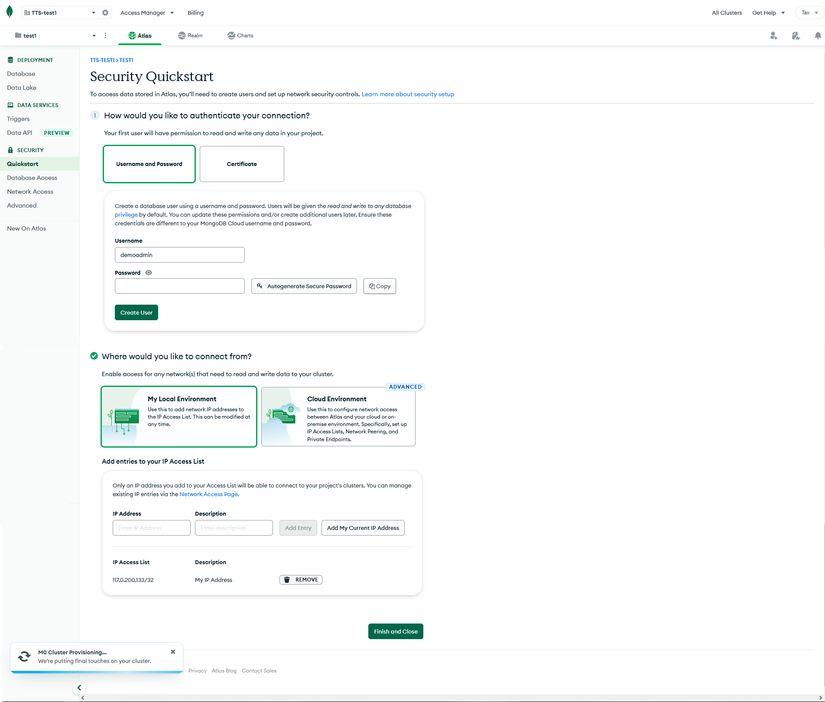Screen dimensions: 825x702
Task: Open organization settings gear icon
Action: click(105, 13)
